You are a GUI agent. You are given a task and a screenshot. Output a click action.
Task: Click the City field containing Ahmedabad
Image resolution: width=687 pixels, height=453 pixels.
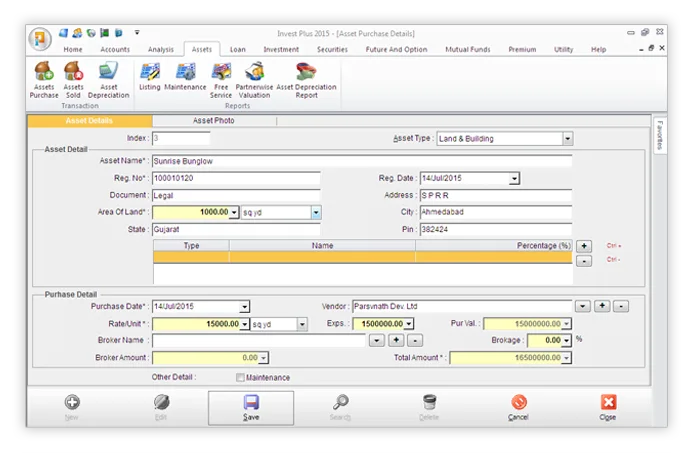(496, 212)
